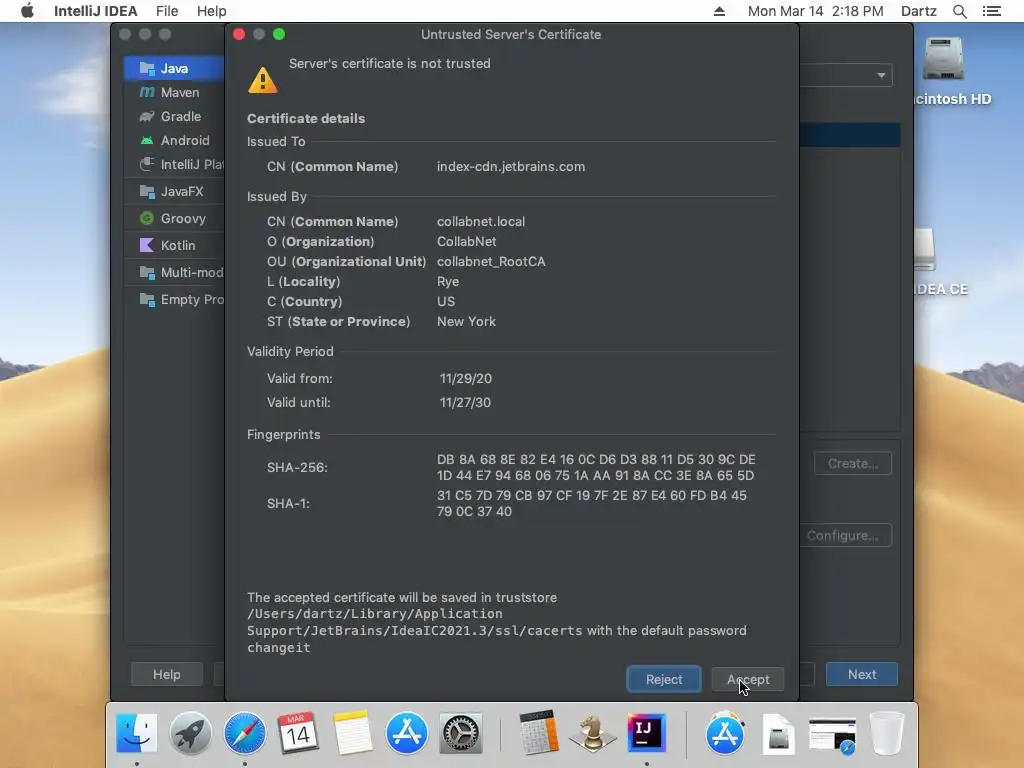Click Valid from date 11/29/20
Viewport: 1024px width, 768px height.
coord(466,378)
